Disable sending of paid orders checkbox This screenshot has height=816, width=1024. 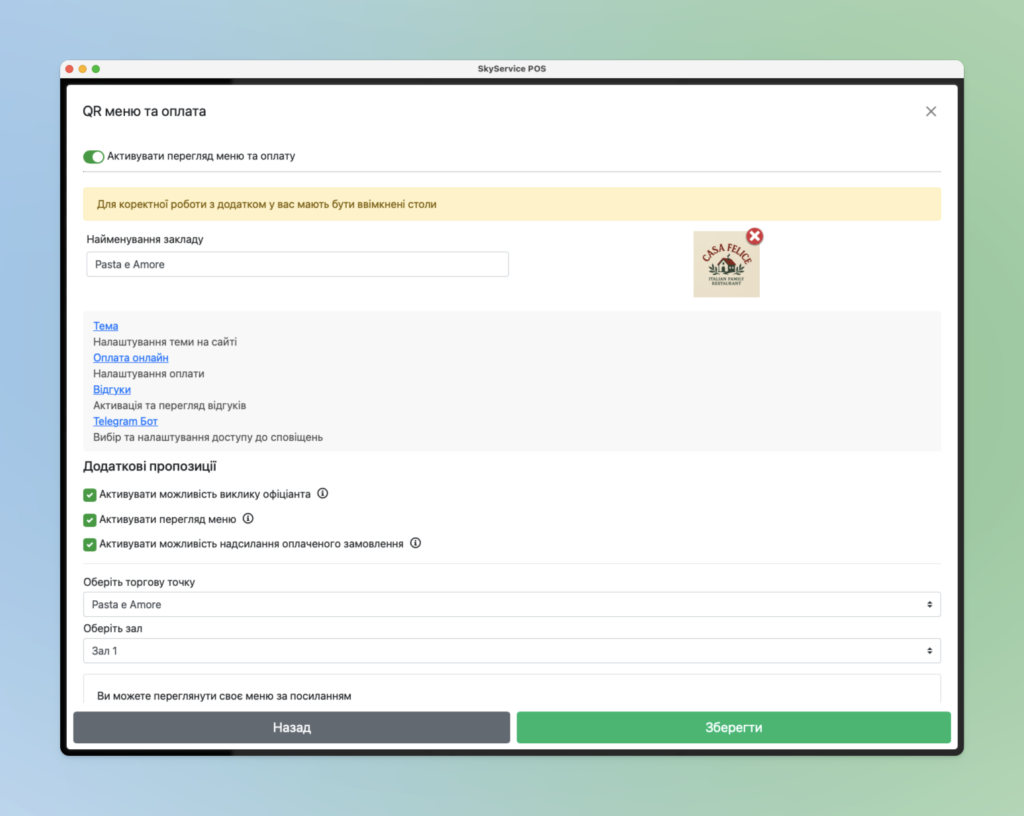[x=90, y=545]
